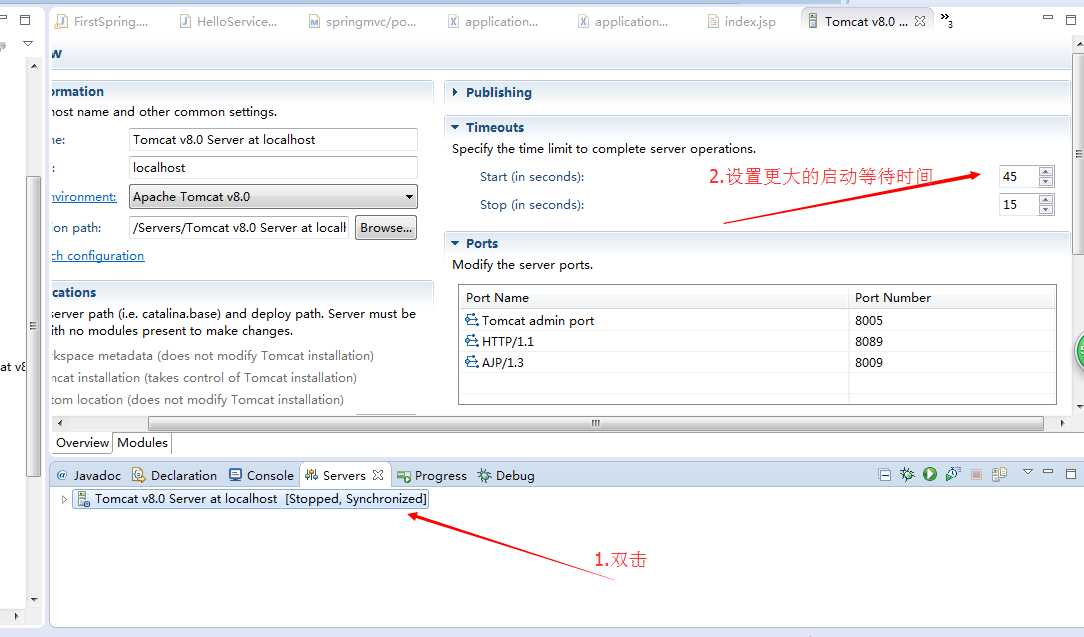Decrease Stop timeout seconds
The width and height of the screenshot is (1084, 637).
point(1046,210)
